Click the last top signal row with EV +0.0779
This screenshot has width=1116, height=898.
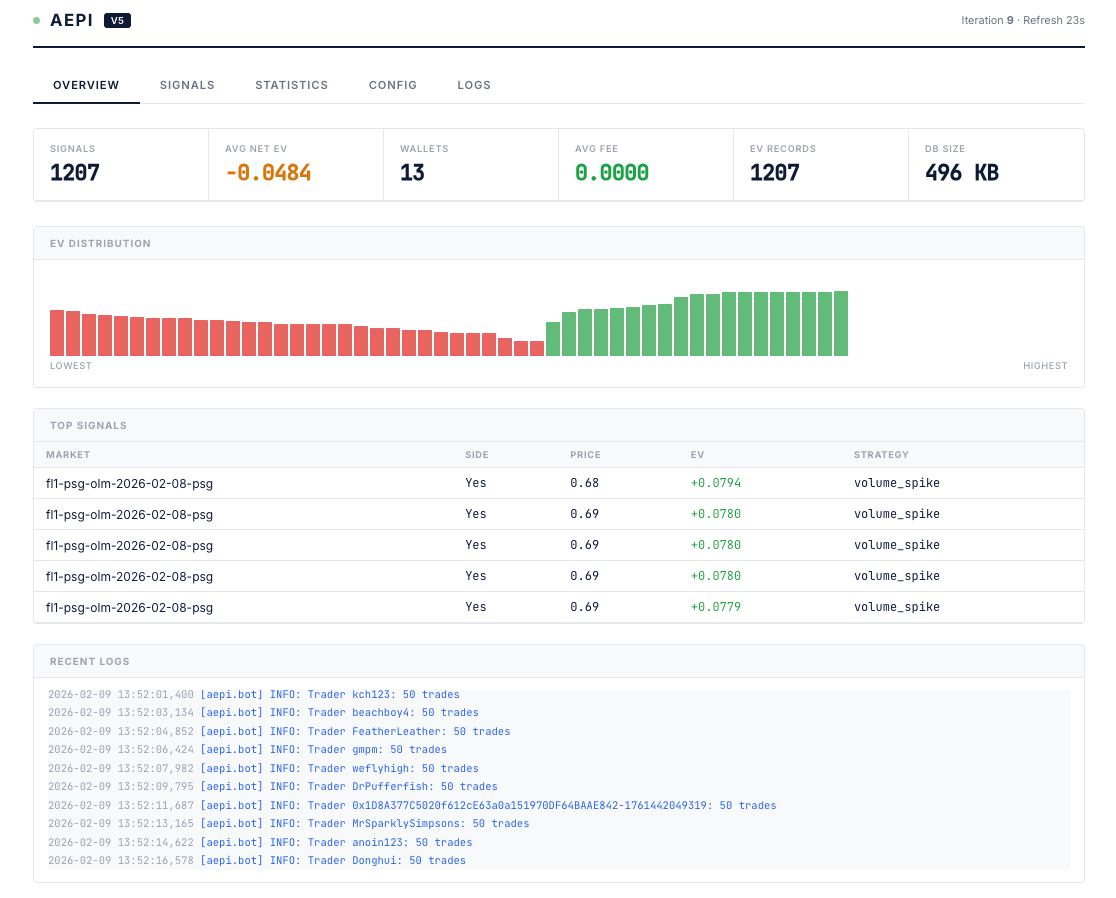559,607
